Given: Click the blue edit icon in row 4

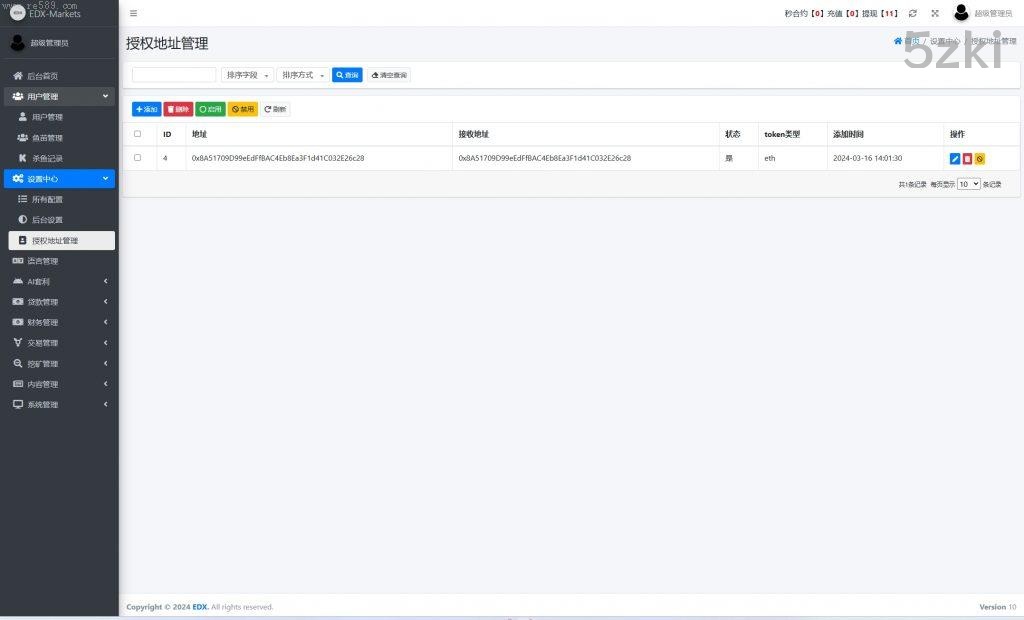Looking at the screenshot, I should point(954,159).
